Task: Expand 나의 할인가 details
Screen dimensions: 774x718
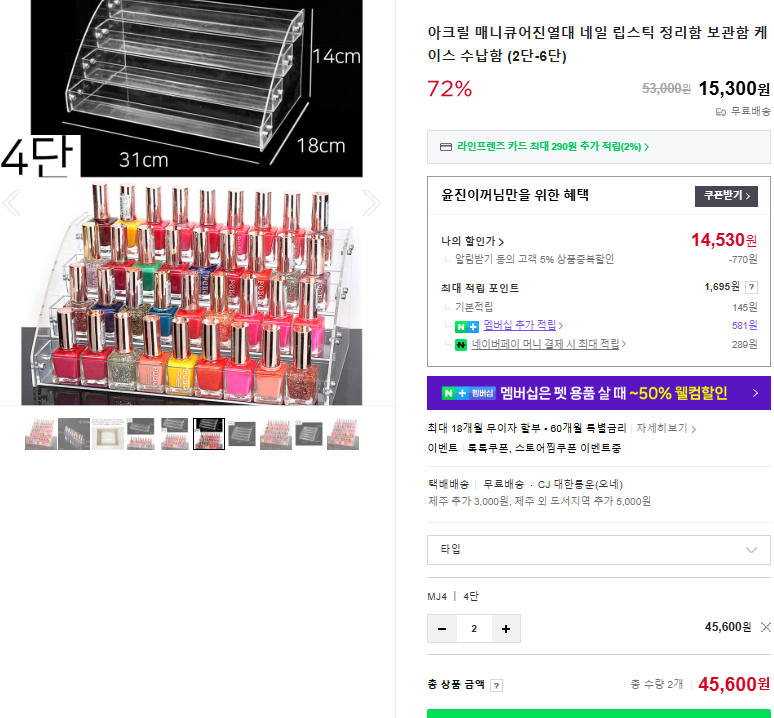Action: (472, 241)
